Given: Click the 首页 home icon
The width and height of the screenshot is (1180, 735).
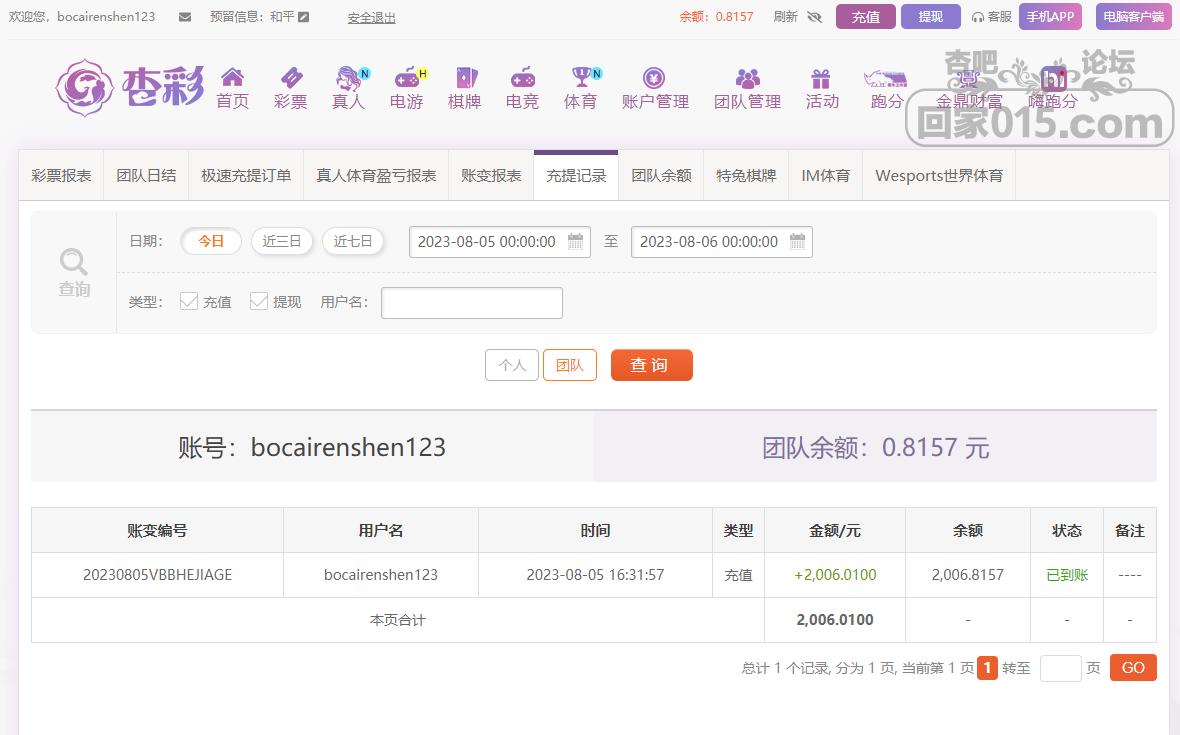Looking at the screenshot, I should (x=232, y=78).
